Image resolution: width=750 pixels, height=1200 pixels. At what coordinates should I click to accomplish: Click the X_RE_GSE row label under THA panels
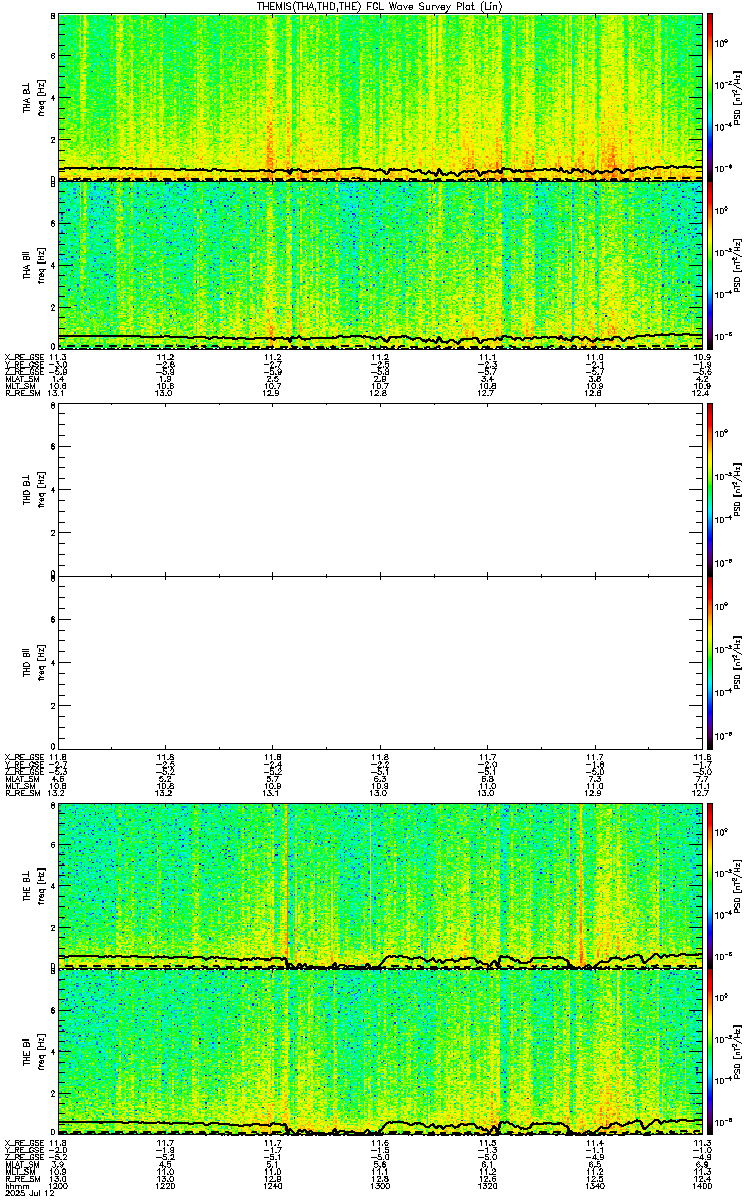coord(20,356)
